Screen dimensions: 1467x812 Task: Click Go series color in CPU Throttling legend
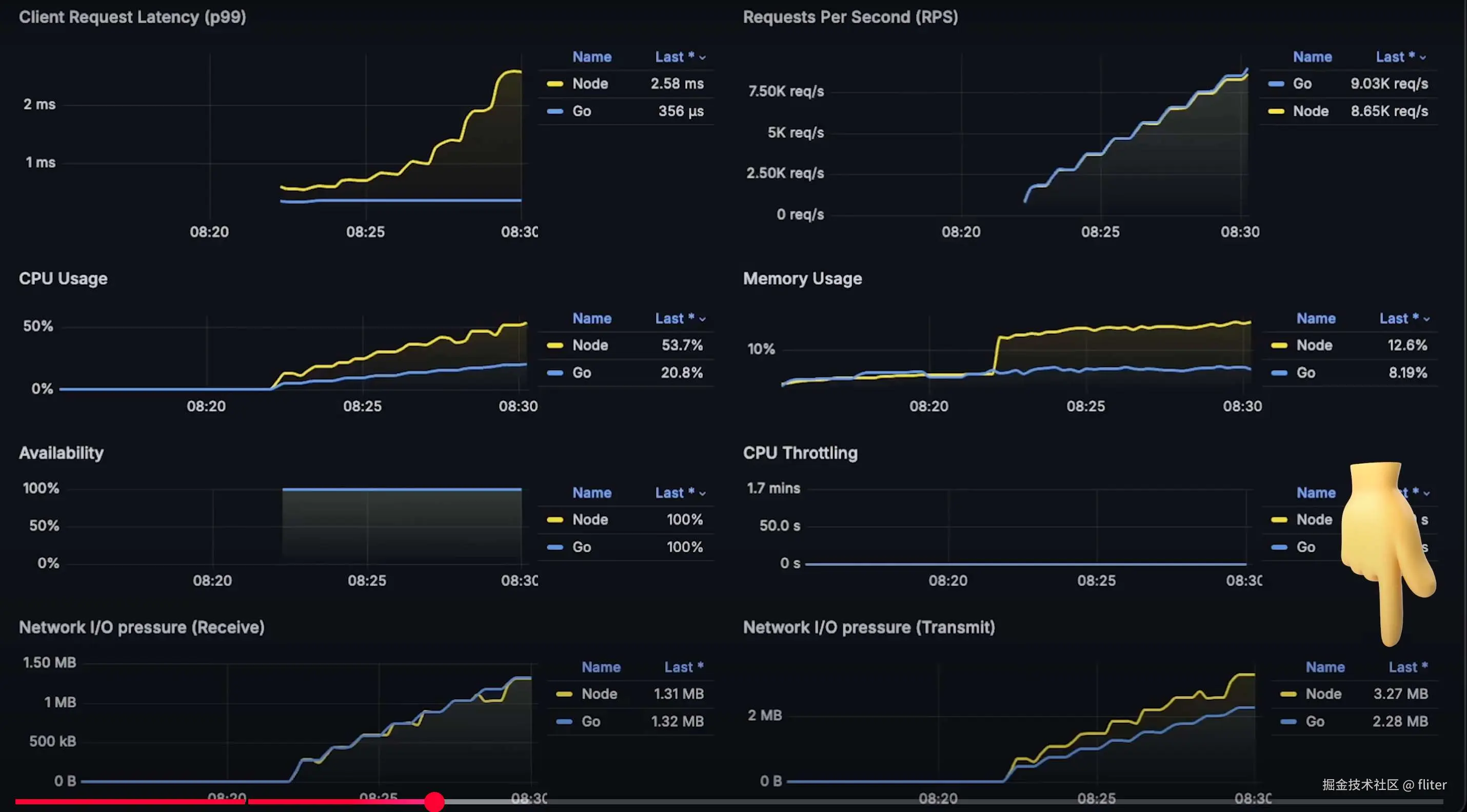(1279, 547)
